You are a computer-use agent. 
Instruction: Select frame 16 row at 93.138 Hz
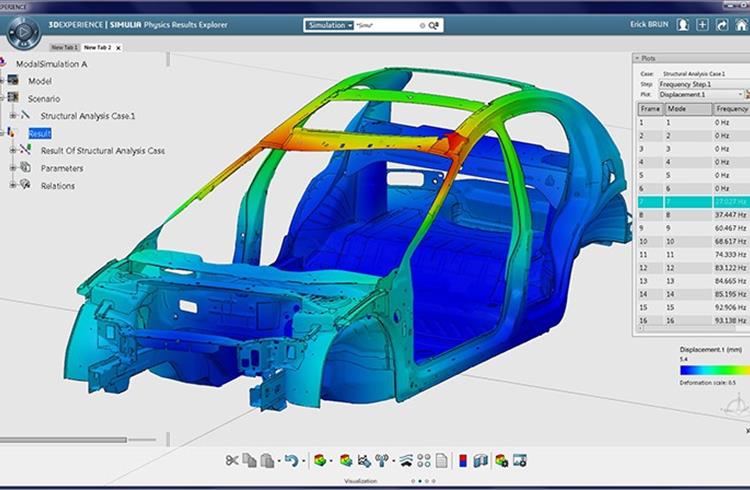pos(694,321)
